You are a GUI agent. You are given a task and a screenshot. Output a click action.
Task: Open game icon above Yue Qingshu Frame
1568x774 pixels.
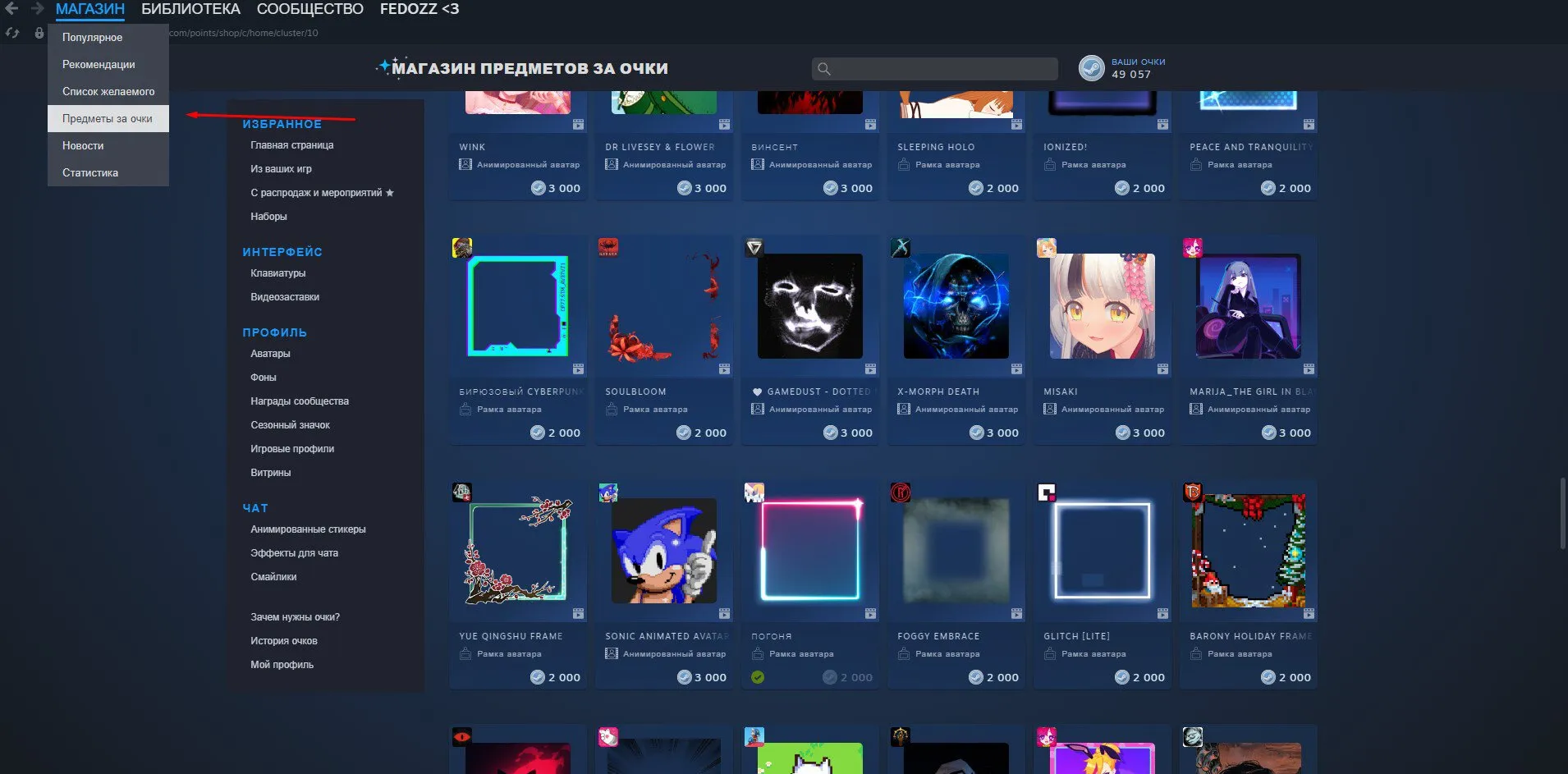click(x=462, y=492)
